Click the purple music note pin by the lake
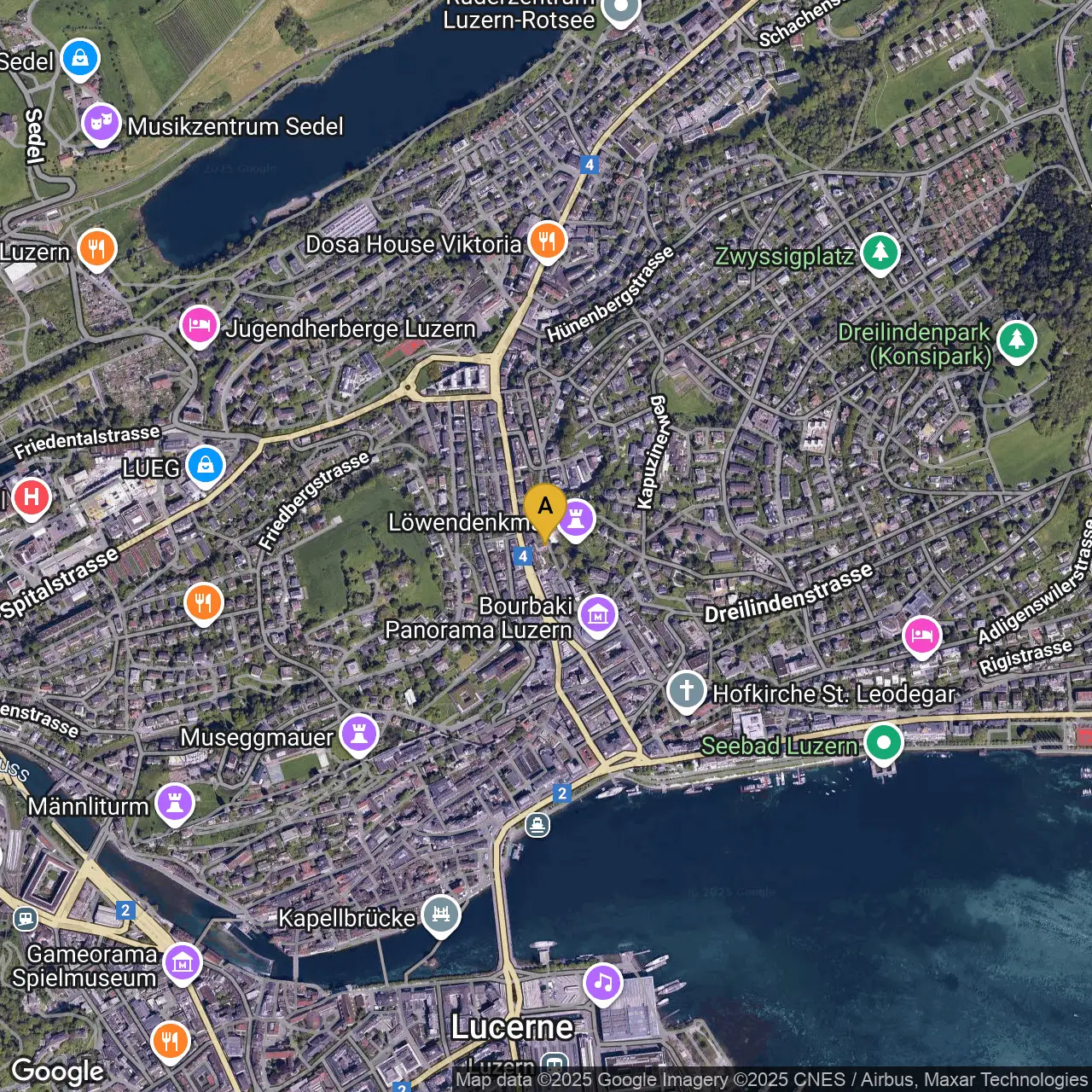 click(x=603, y=984)
